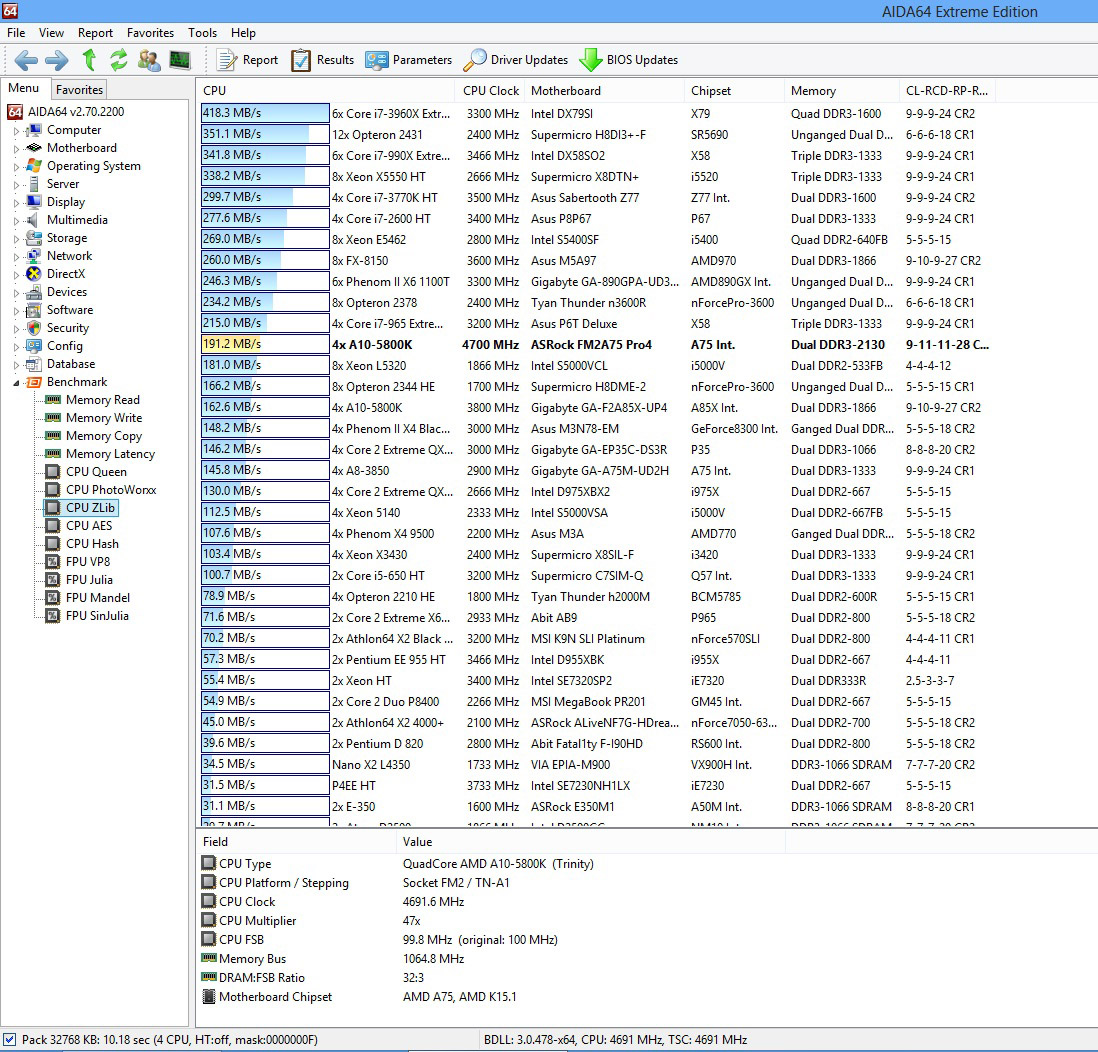Image resolution: width=1098 pixels, height=1052 pixels.
Task: Select the Memory Latency benchmark icon
Action: 53,454
